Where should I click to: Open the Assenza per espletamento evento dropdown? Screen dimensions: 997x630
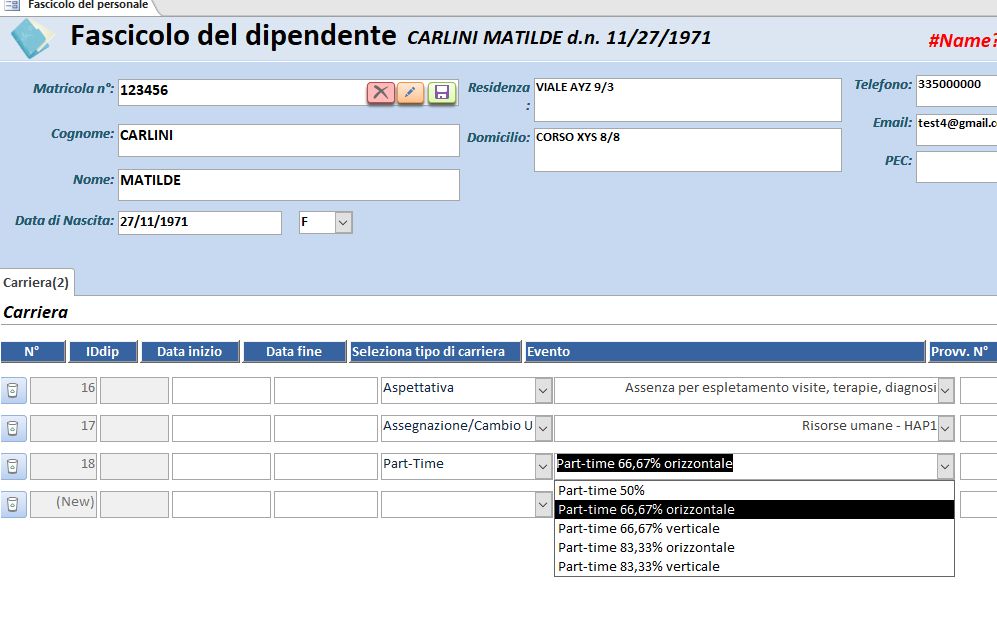945,390
